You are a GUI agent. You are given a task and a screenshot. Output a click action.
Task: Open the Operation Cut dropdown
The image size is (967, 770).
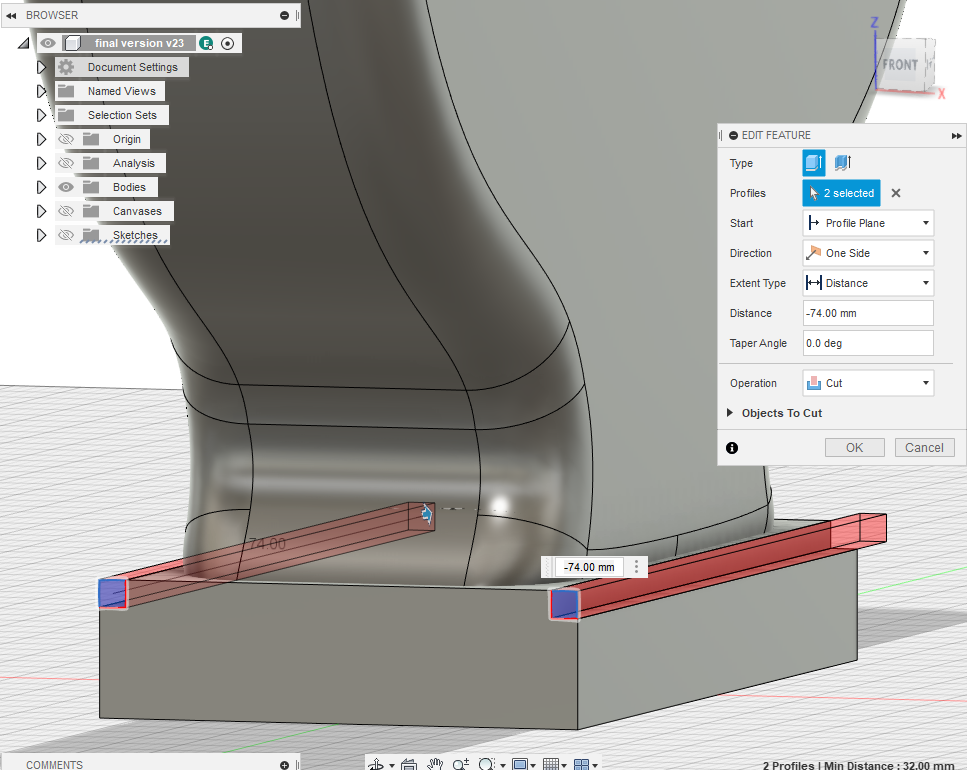(868, 383)
